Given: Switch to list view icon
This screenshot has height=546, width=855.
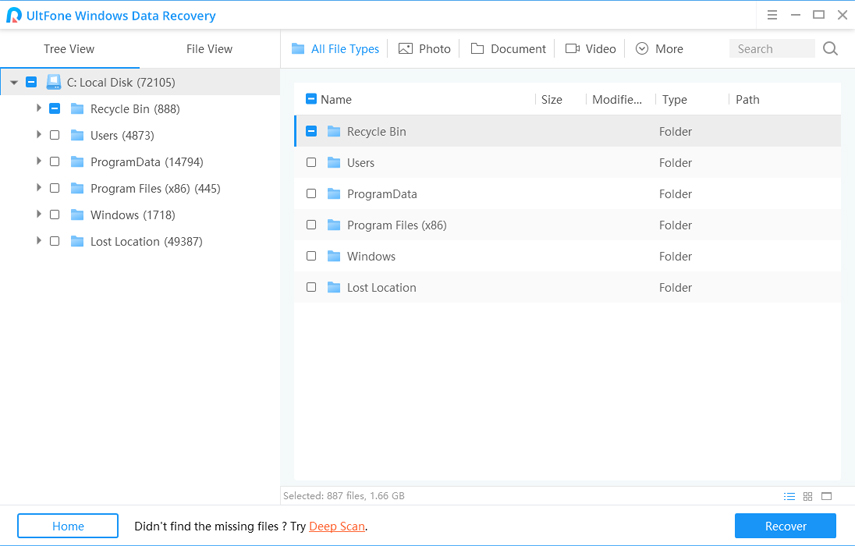Looking at the screenshot, I should pyautogui.click(x=789, y=496).
